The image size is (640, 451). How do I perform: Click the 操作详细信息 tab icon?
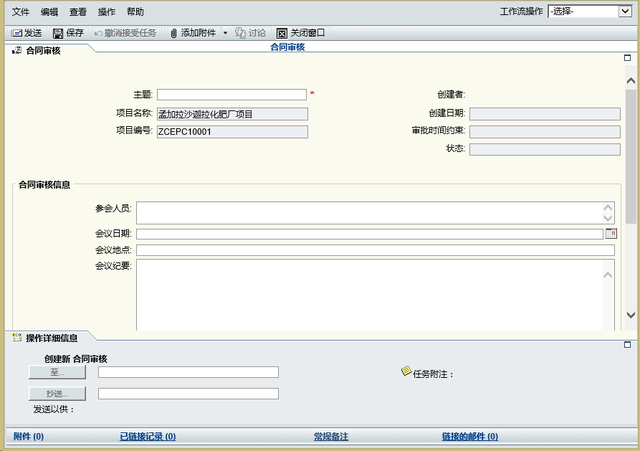(17, 338)
